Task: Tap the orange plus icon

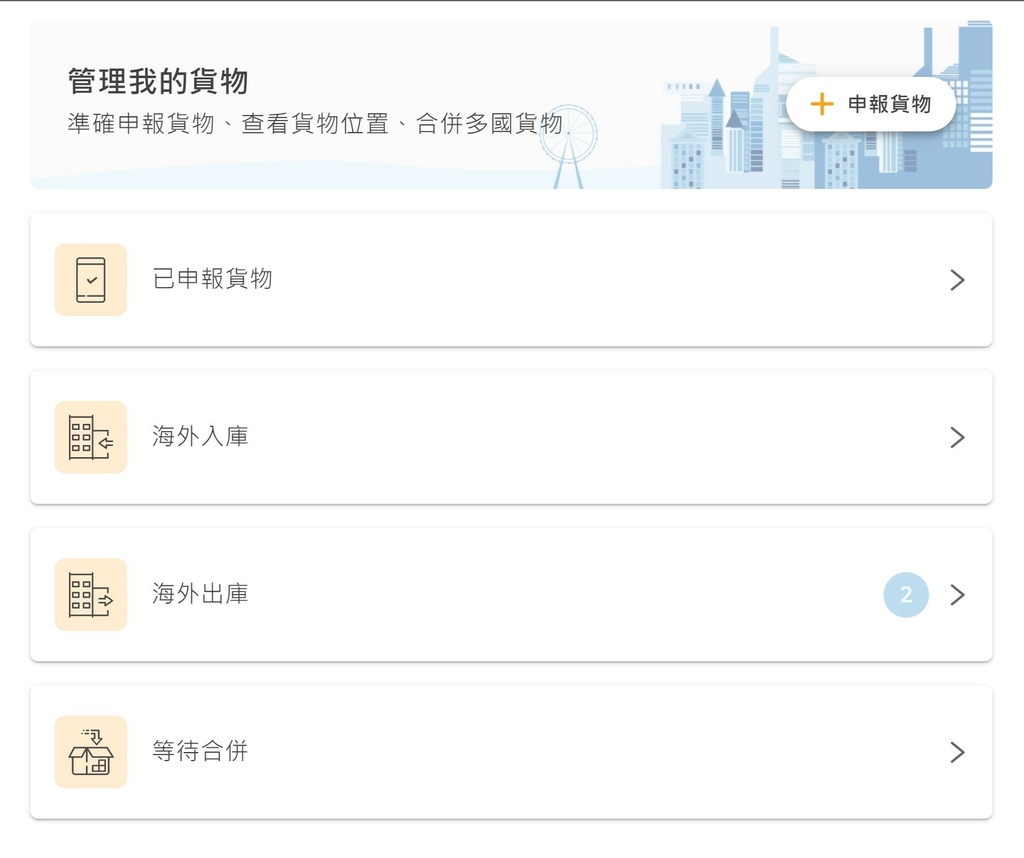Action: (822, 104)
